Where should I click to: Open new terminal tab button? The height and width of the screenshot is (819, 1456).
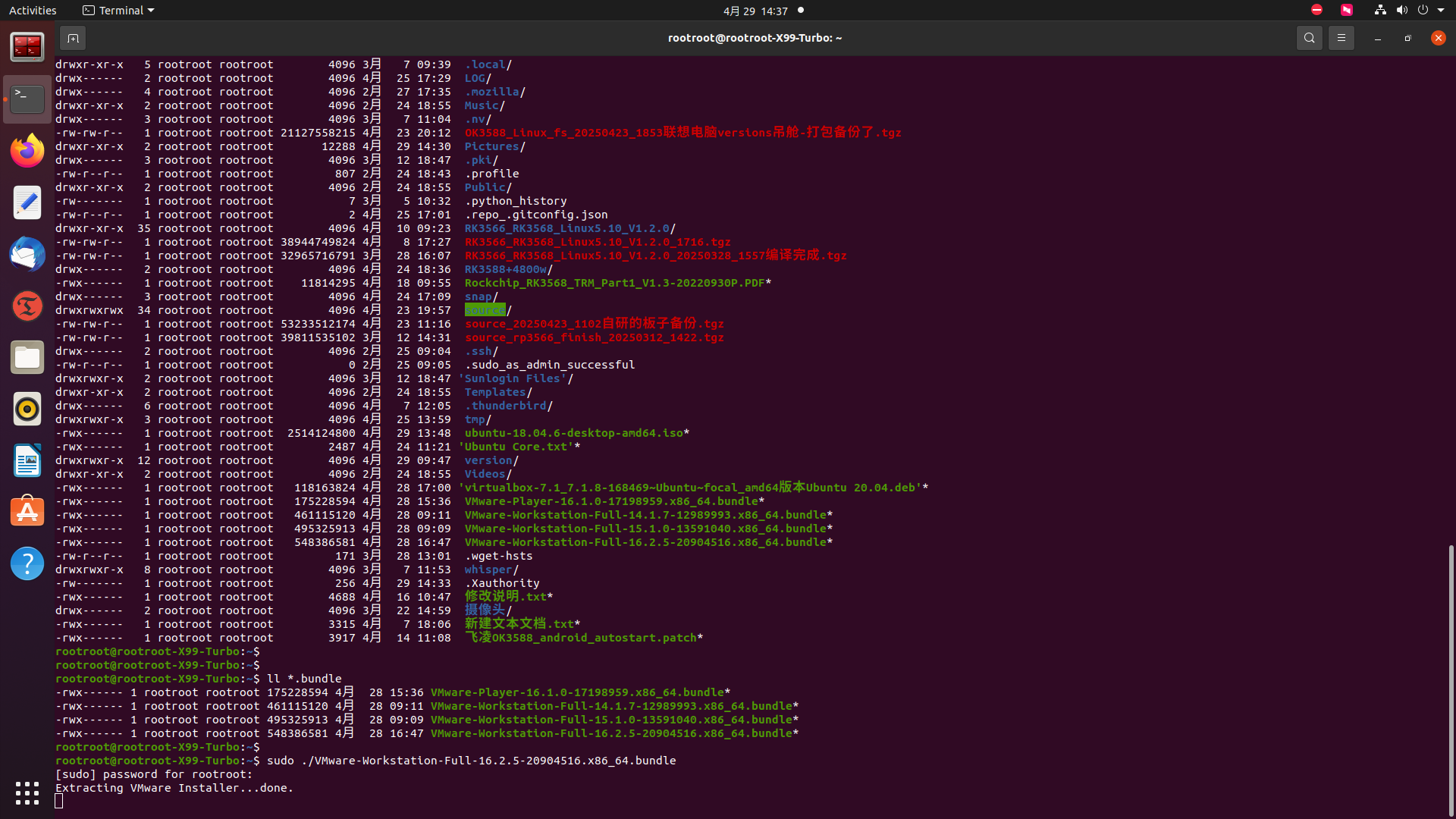[73, 38]
